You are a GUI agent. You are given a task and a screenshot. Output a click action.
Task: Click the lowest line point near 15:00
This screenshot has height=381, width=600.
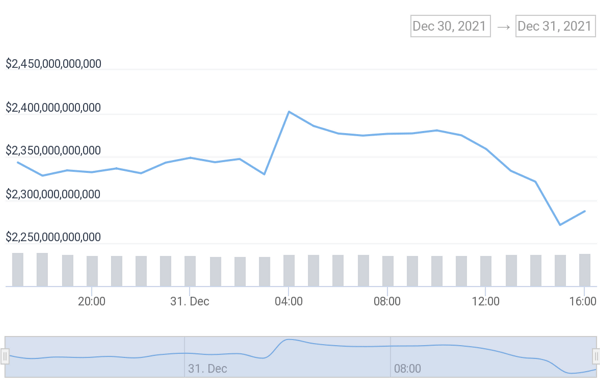[x=560, y=225]
